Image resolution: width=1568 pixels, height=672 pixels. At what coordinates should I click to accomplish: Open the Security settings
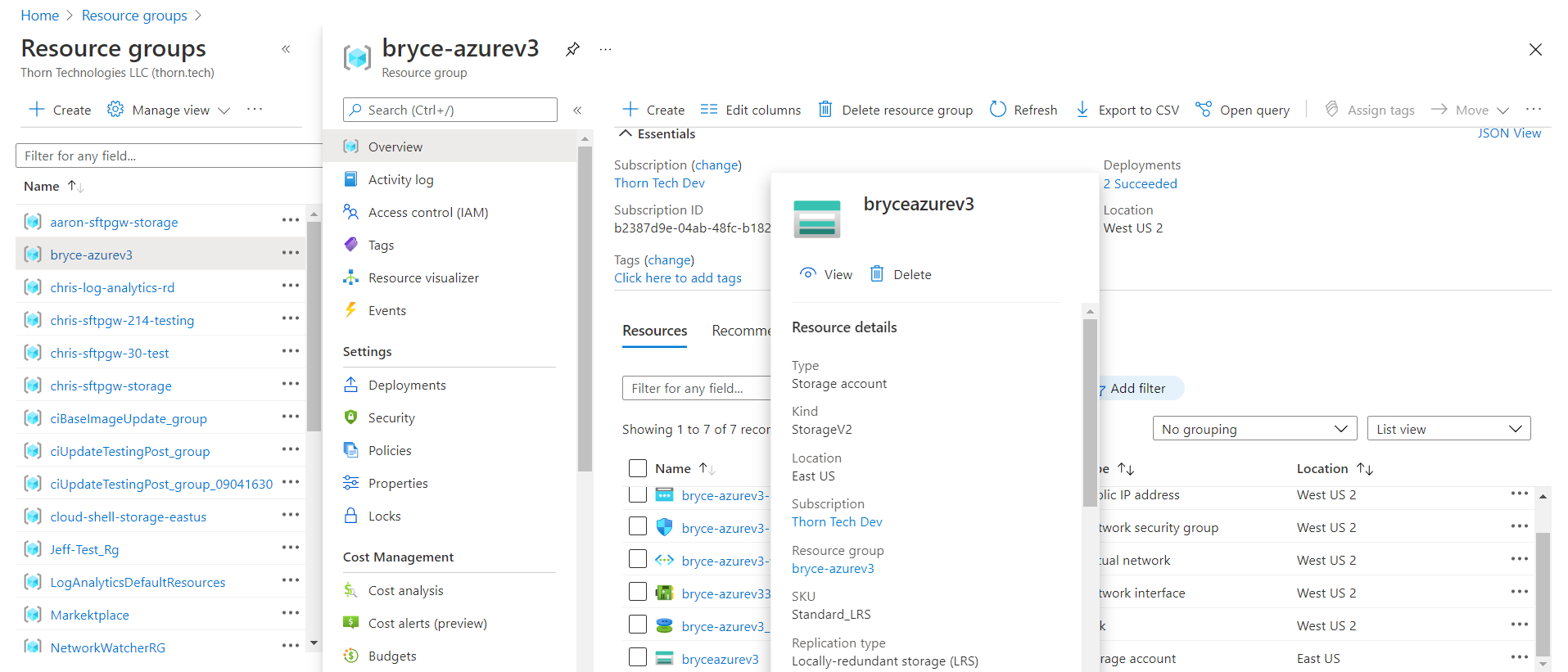pyautogui.click(x=391, y=417)
